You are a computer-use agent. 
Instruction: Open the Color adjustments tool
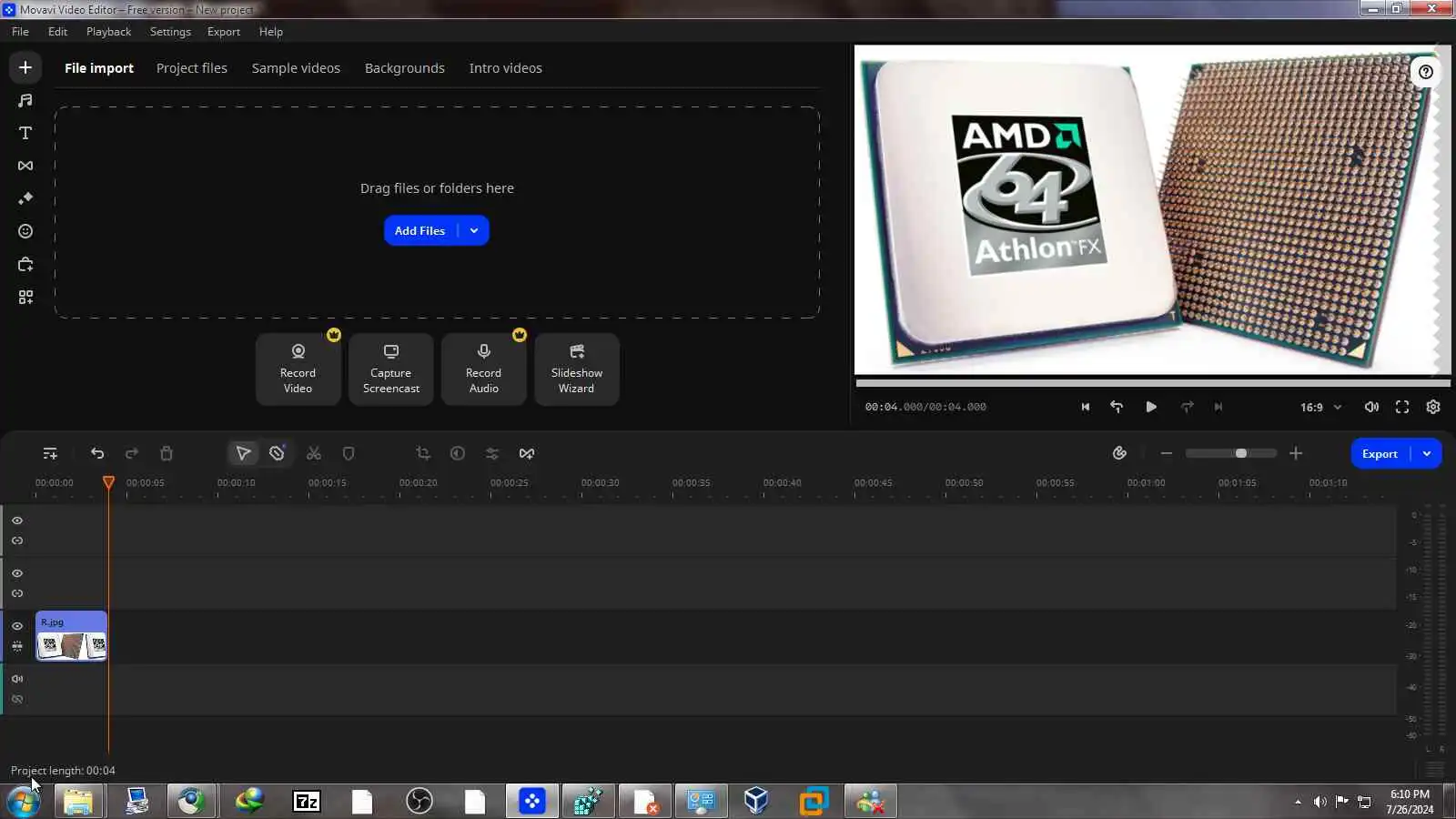[x=458, y=453]
